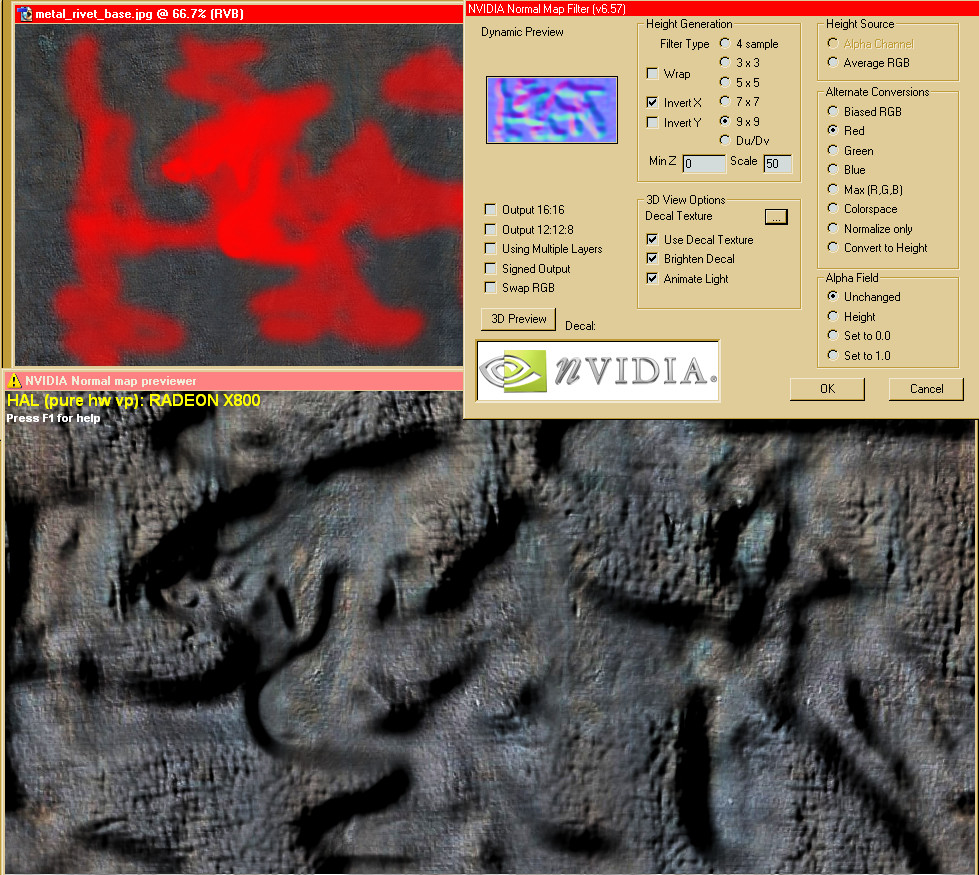Select the 4 sample filter type
Viewport: 979px width, 875px height.
pos(725,43)
